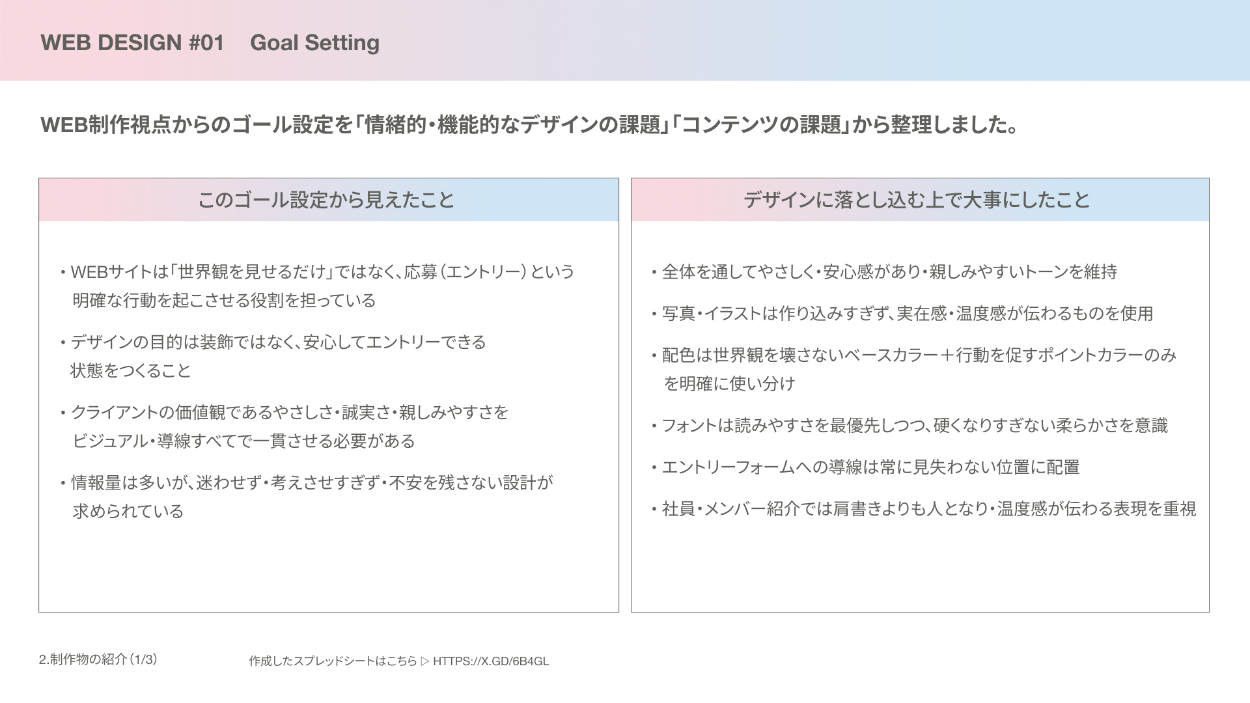The image size is (1250, 703).
Task: Open the HTTPS://X.GD/6B4GL spreadsheet link
Action: [491, 661]
